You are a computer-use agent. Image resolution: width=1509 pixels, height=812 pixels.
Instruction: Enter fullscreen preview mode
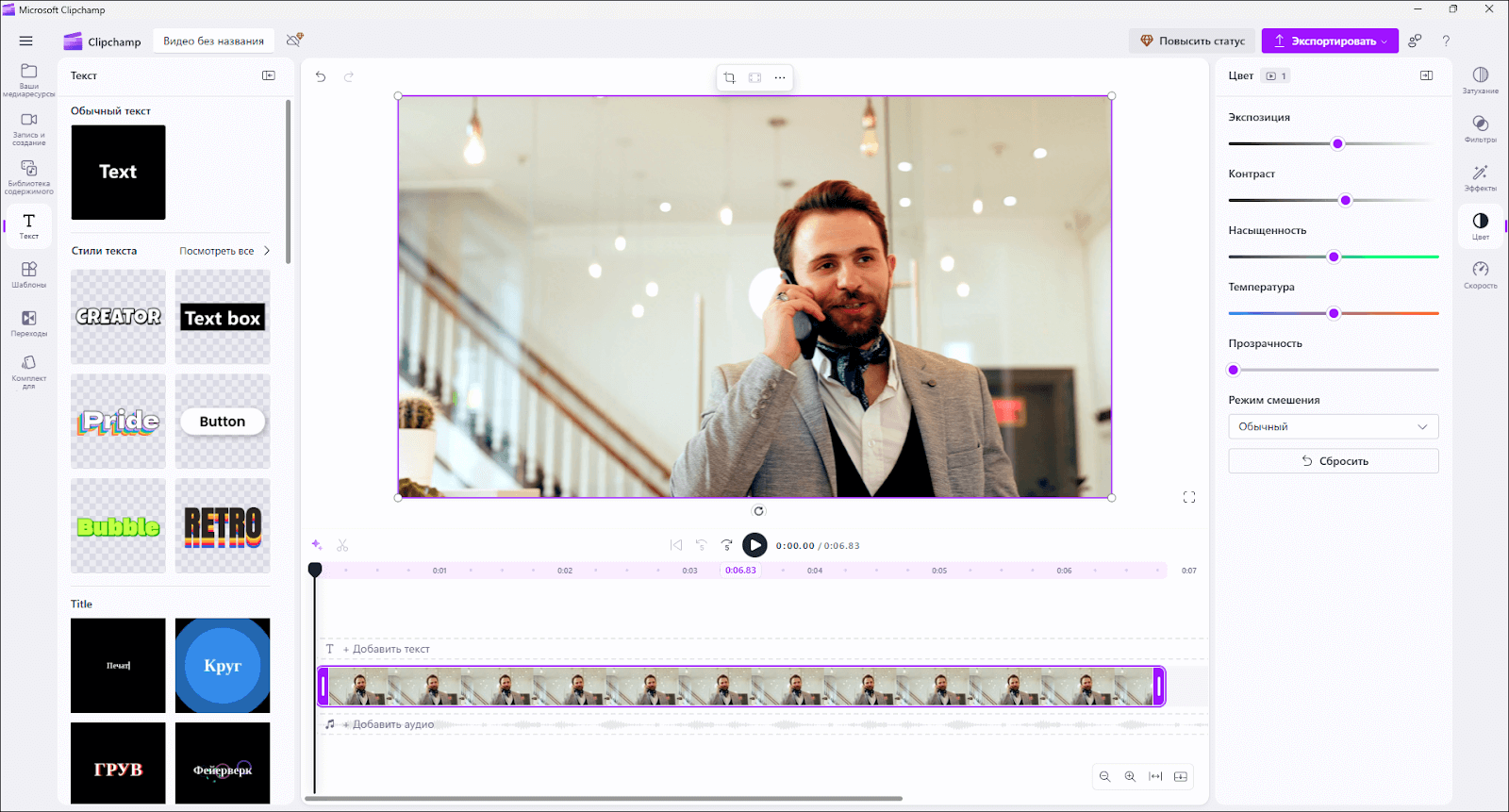tap(1189, 497)
